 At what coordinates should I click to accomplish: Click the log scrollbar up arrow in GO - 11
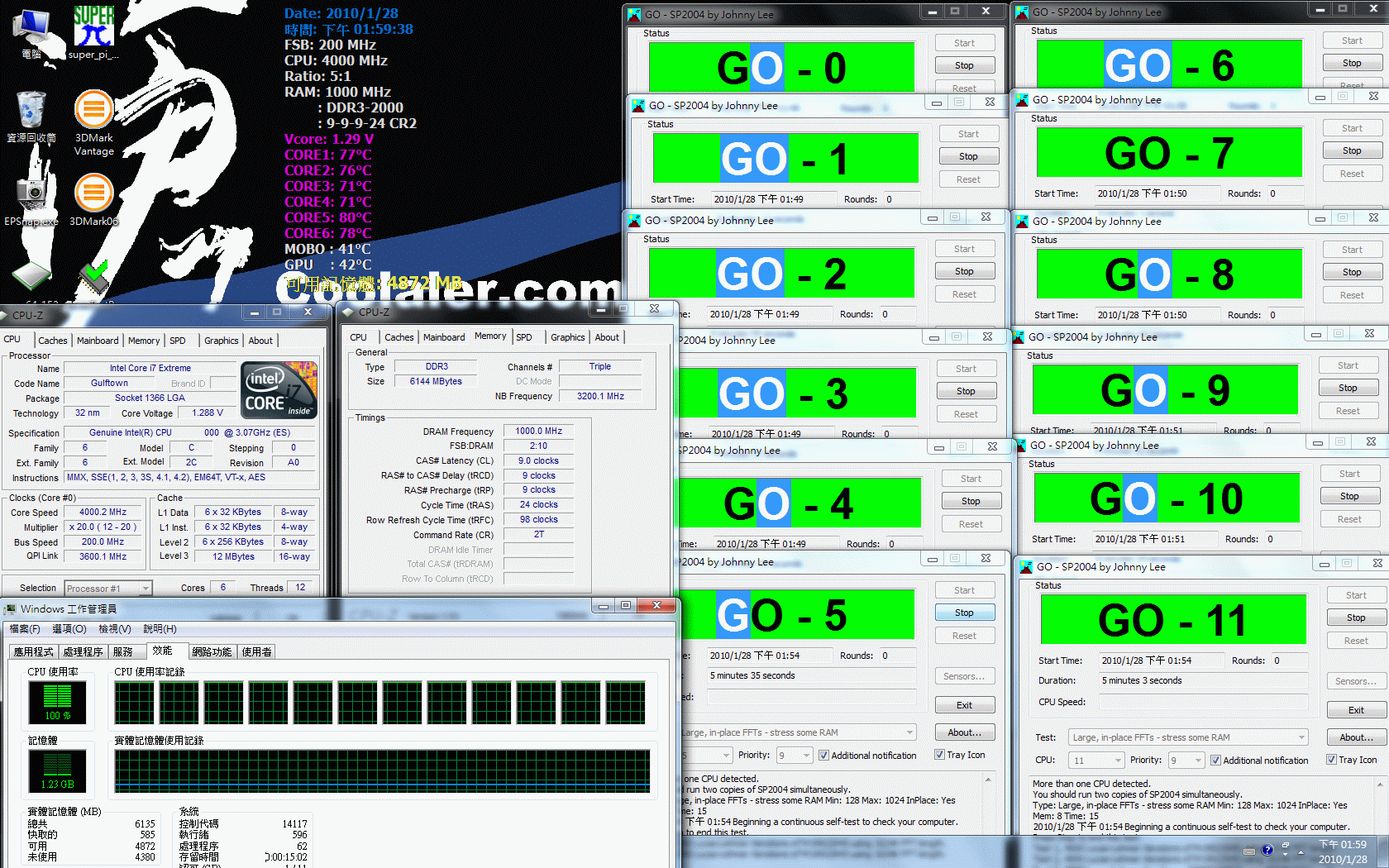pyautogui.click(x=1380, y=785)
